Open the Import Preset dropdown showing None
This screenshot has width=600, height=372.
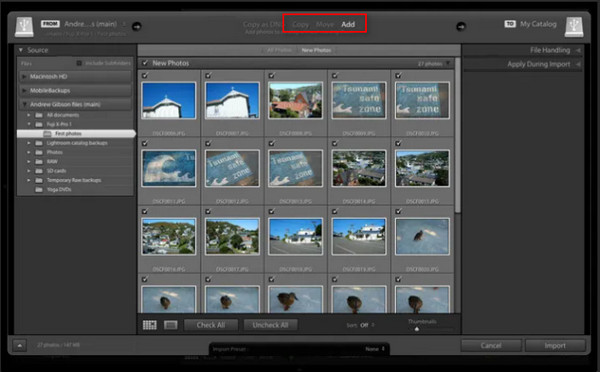pos(375,349)
